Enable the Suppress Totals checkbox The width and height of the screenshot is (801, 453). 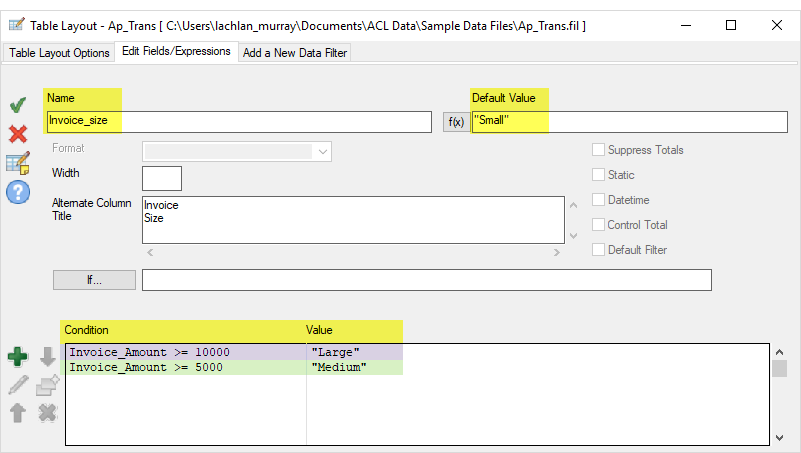598,150
